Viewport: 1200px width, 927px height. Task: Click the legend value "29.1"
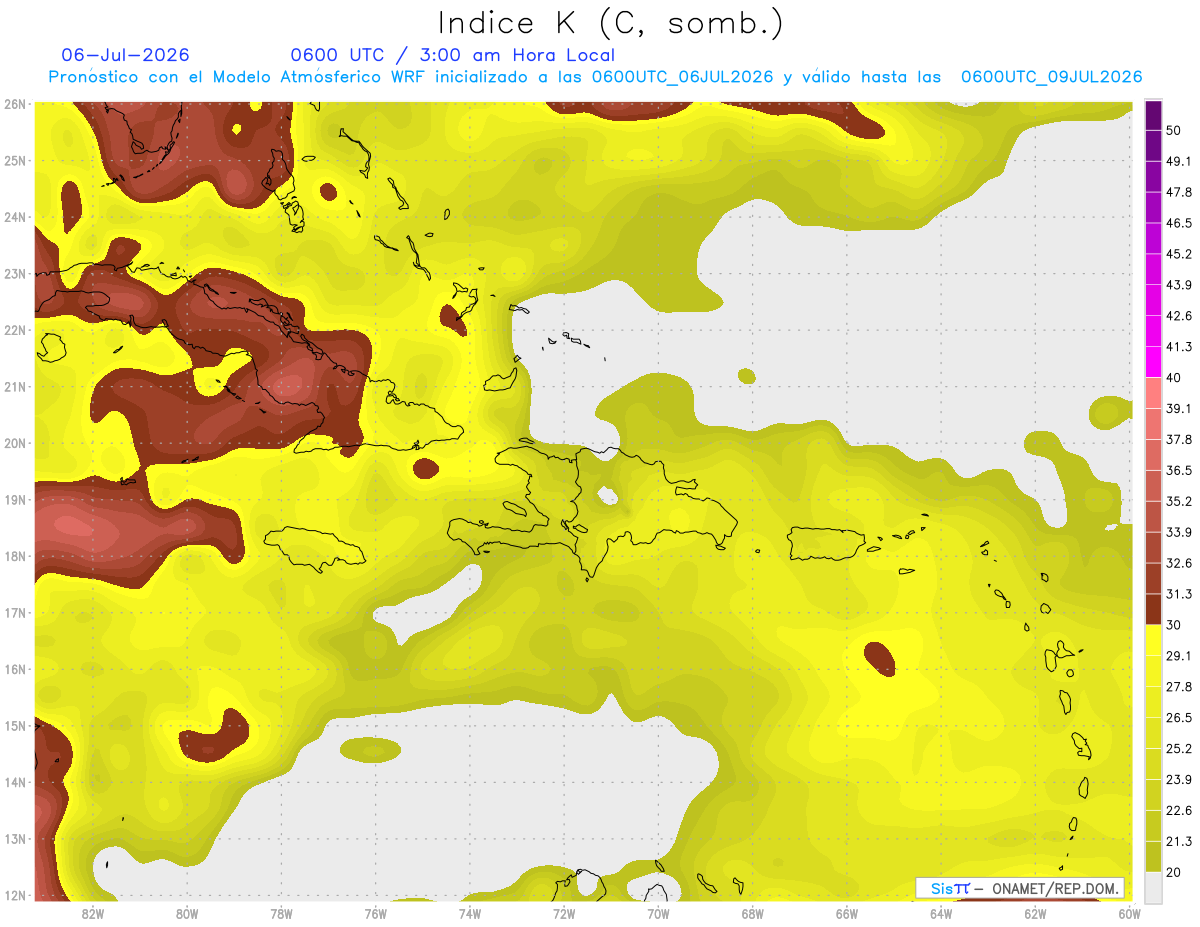[1180, 656]
